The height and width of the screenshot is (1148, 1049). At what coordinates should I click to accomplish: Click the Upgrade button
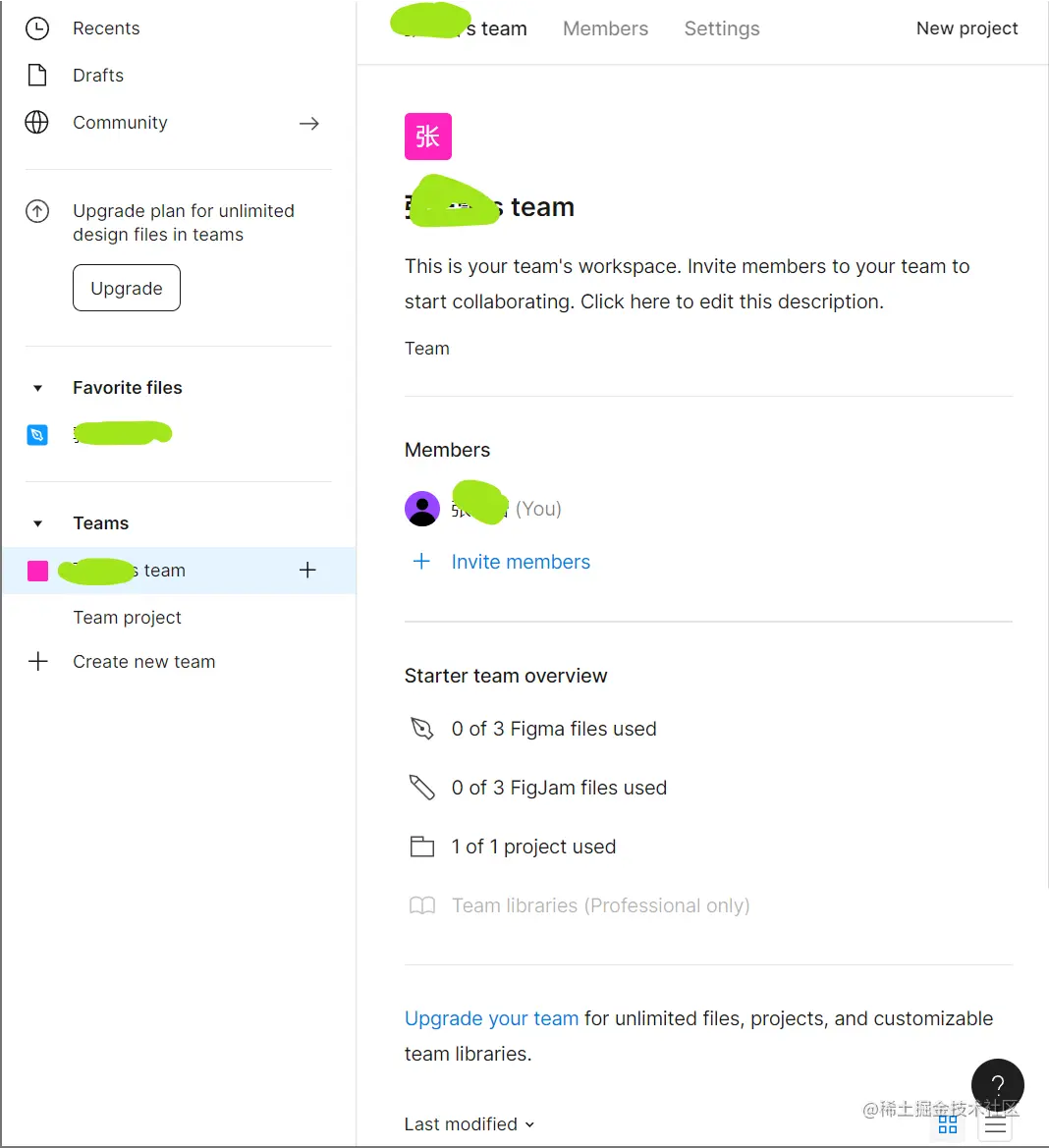point(127,288)
